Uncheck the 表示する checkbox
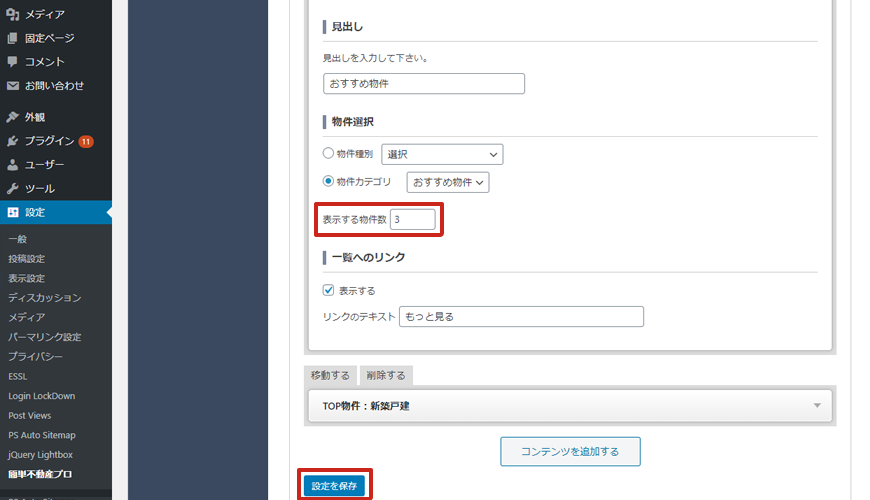 pos(328,290)
